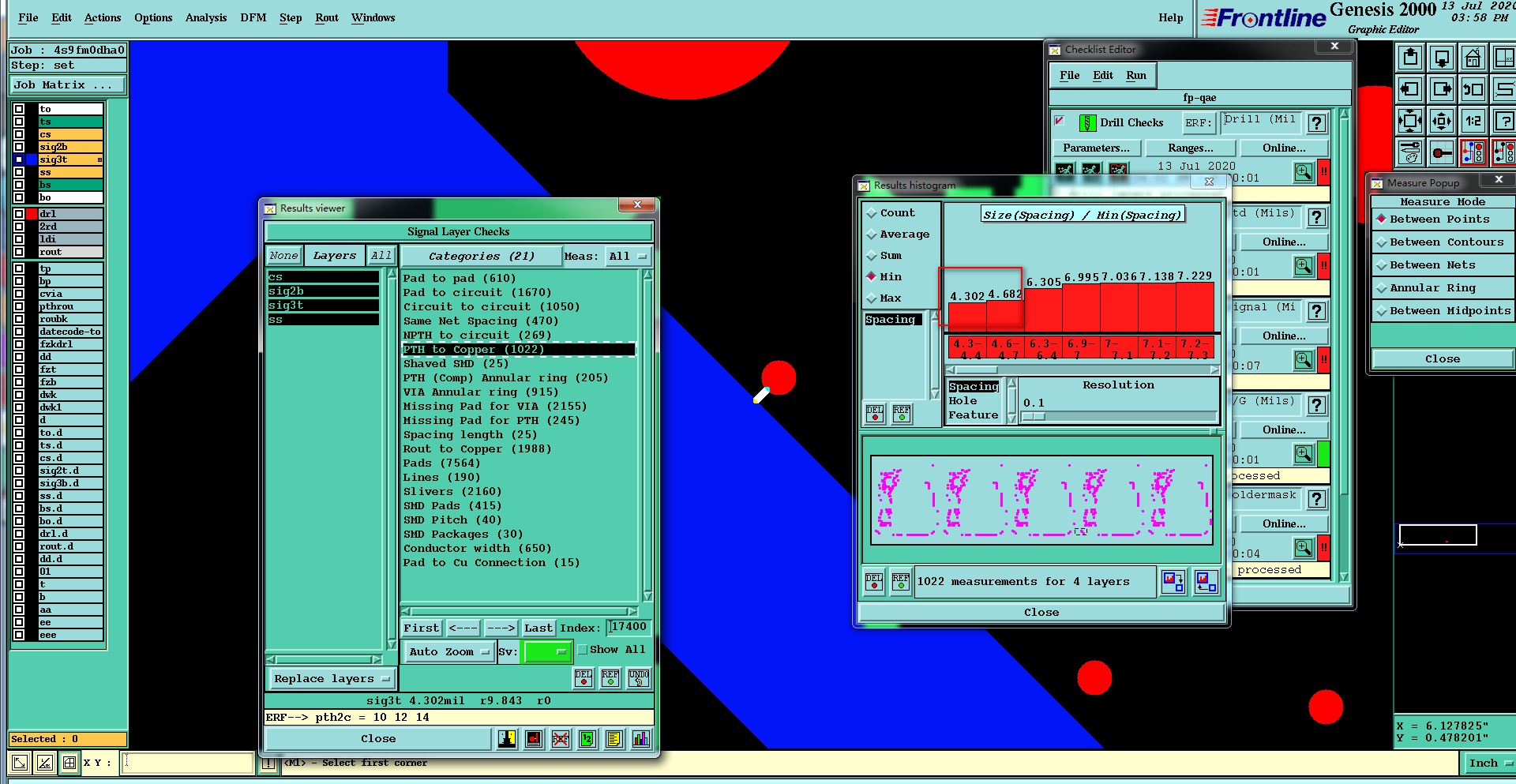Click the zoom in arrows icon

(1410, 121)
